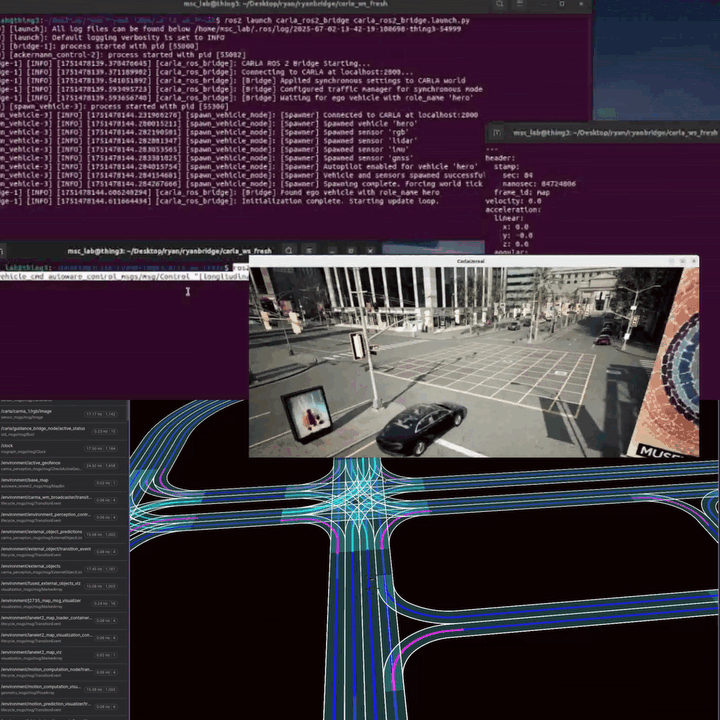Click the search icon in top terminal title bar
The width and height of the screenshot is (720, 720).
(x=500, y=4)
